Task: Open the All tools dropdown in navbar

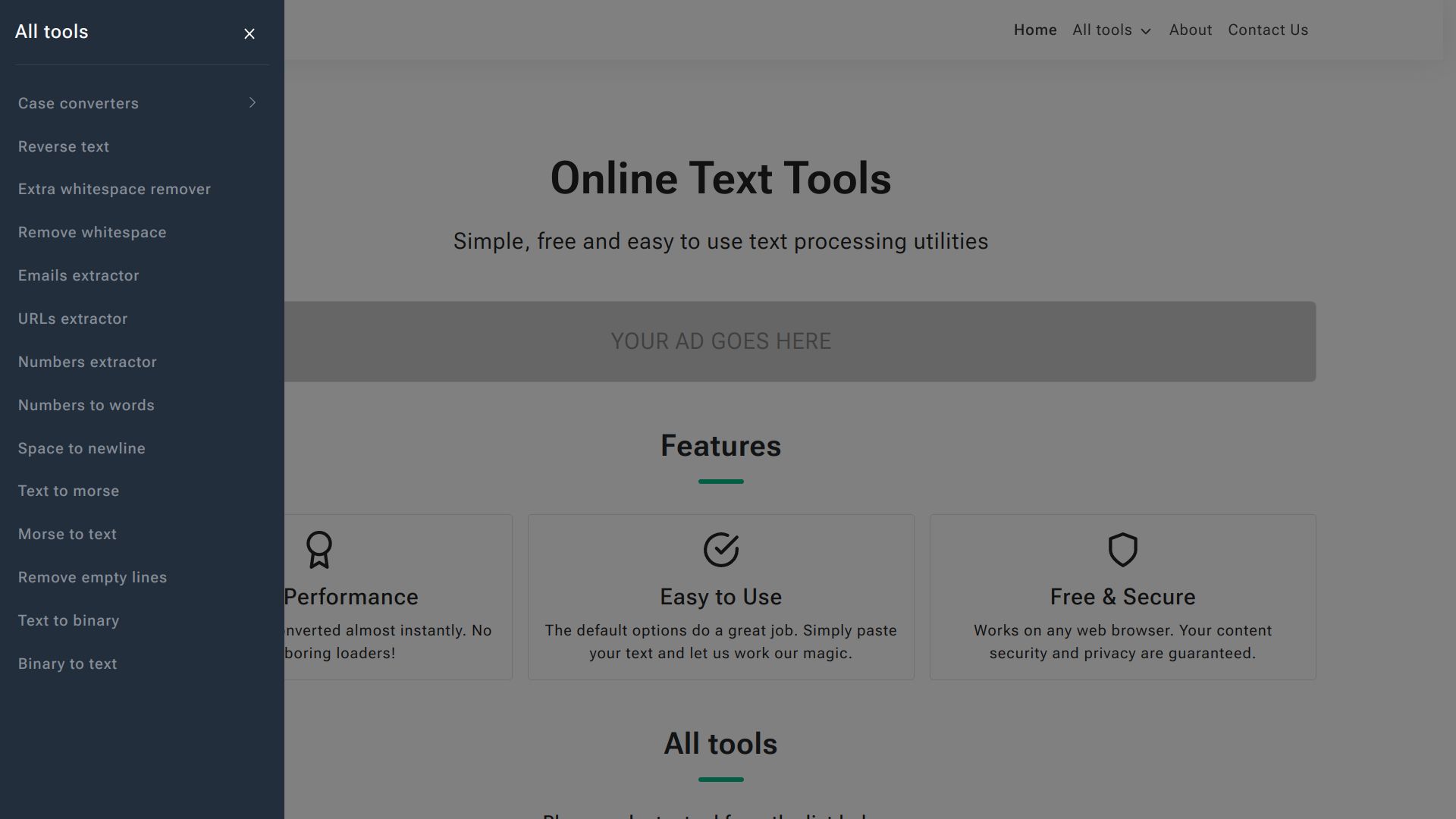Action: click(1112, 30)
